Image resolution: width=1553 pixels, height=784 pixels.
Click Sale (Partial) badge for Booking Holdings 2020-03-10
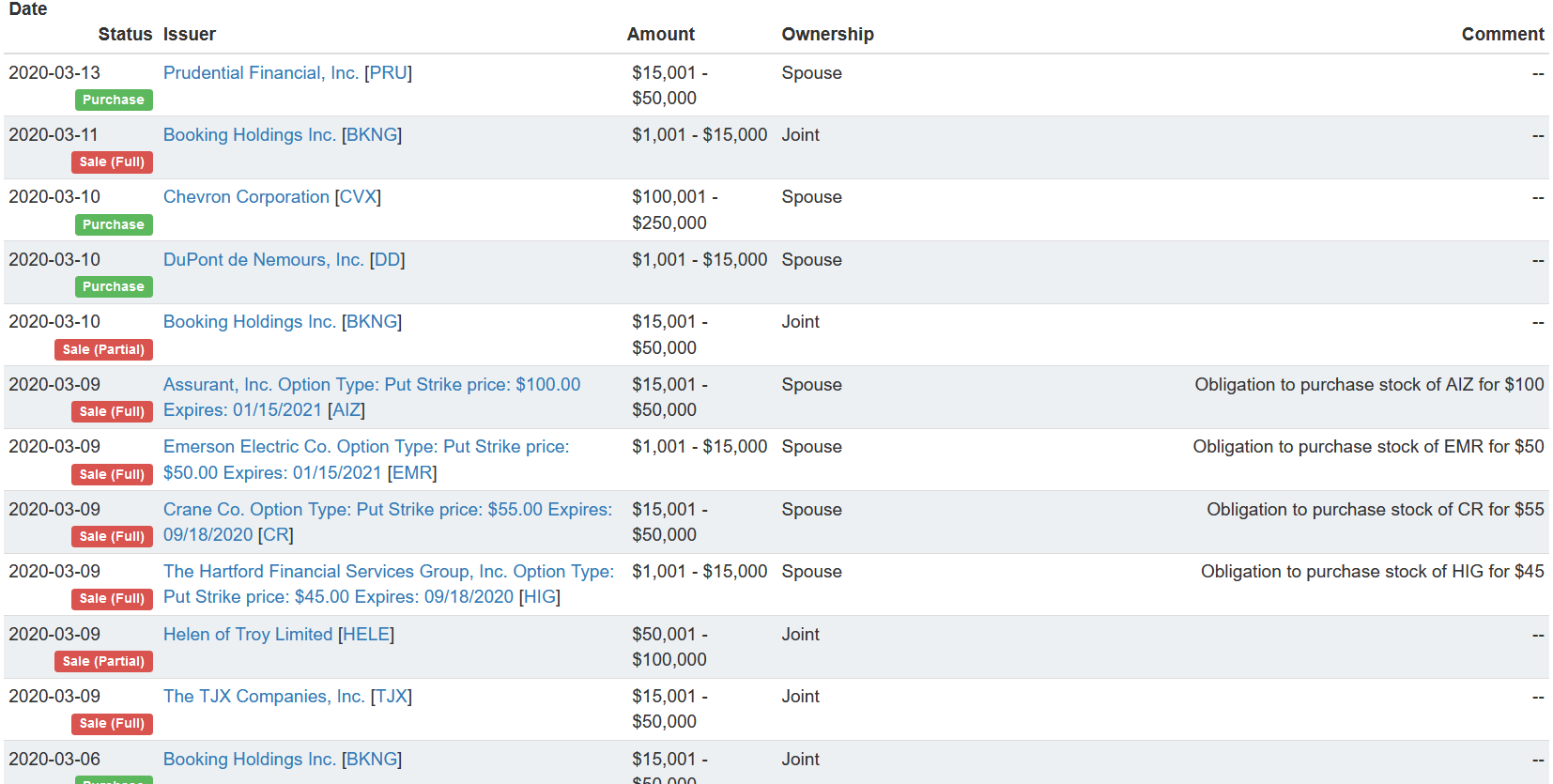click(x=103, y=349)
